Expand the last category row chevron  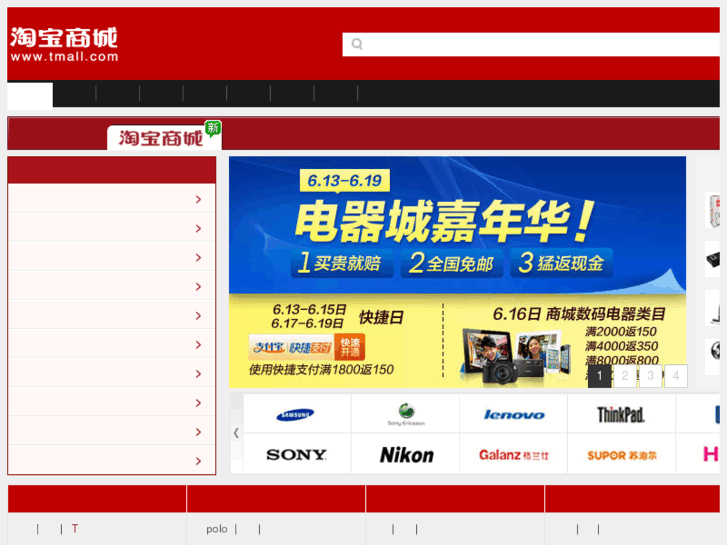coord(198,461)
